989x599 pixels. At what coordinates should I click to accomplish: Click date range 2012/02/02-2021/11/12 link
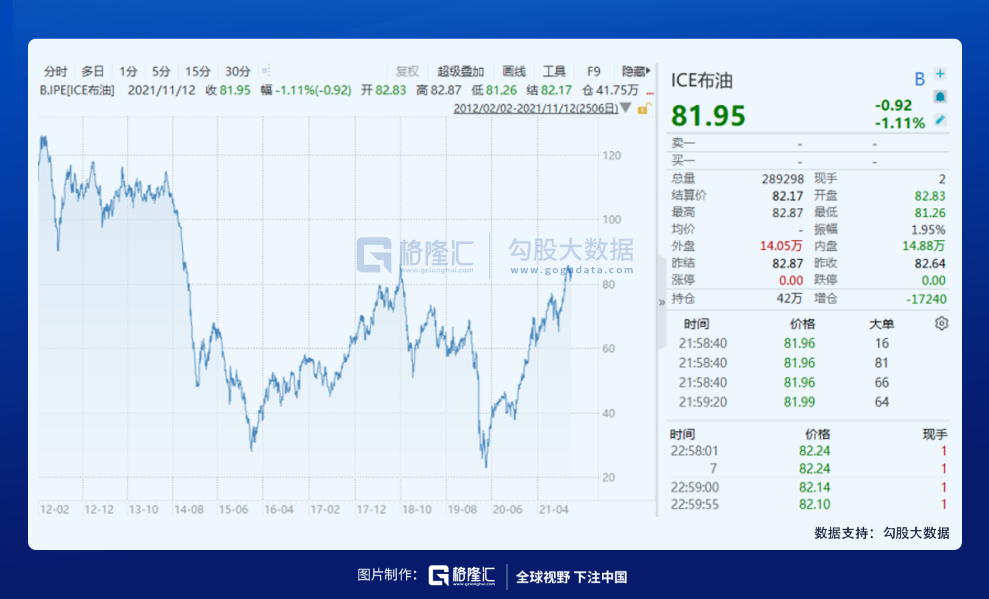click(x=535, y=108)
